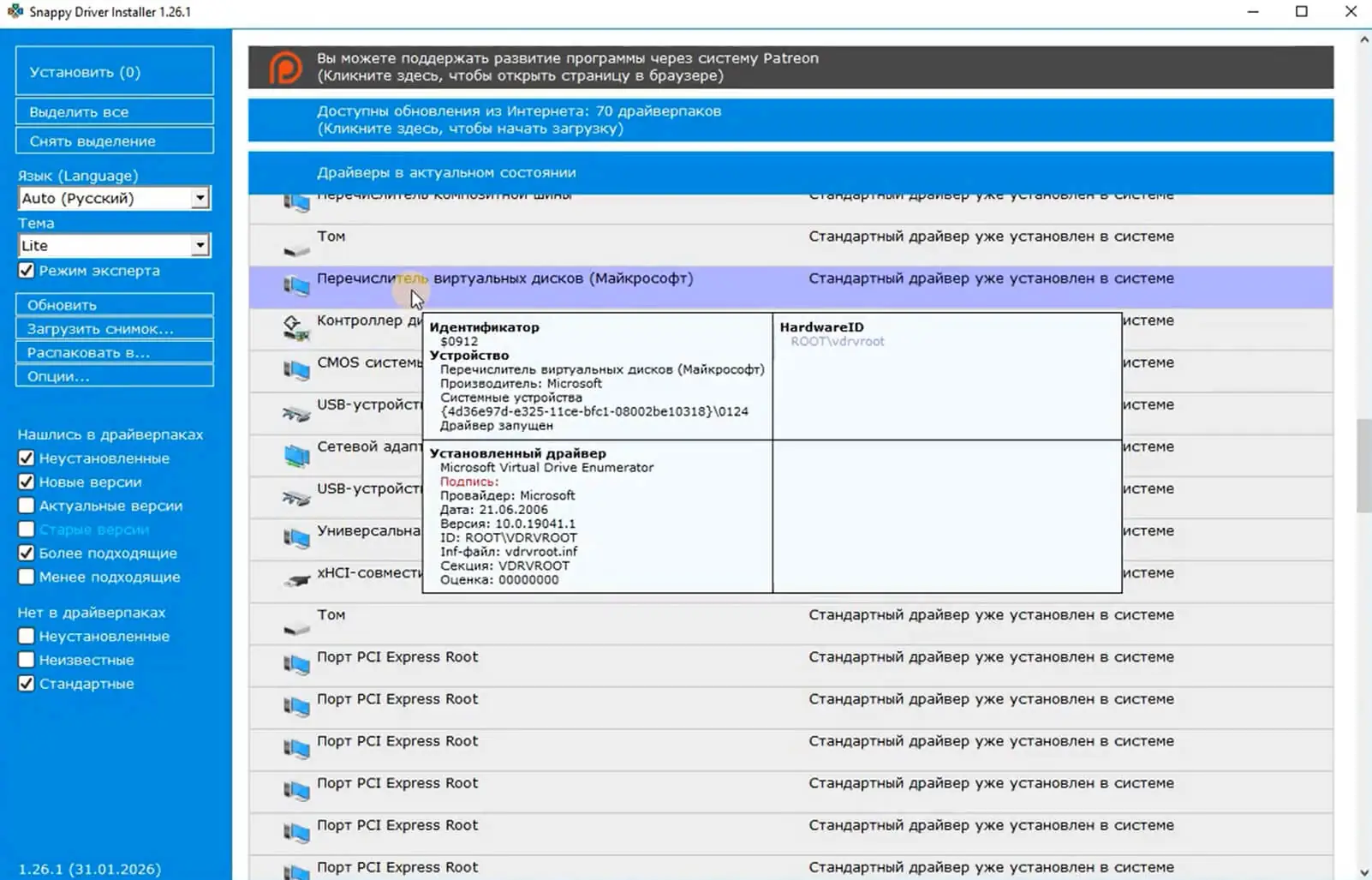Viewport: 1372px width, 880px height.
Task: Click the Подпись: label in tooltip
Action: 469,482
